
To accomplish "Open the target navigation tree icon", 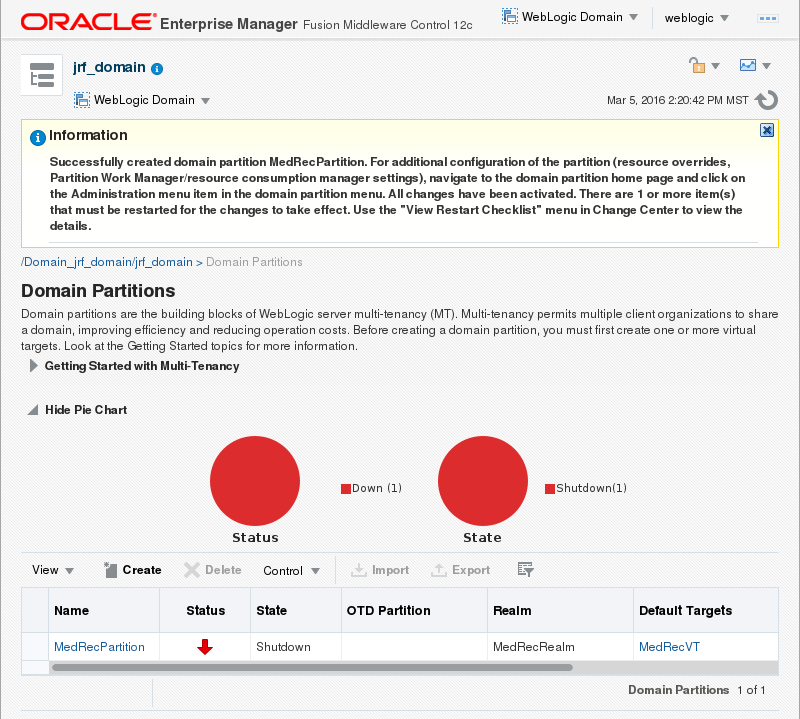I will tap(41, 75).
